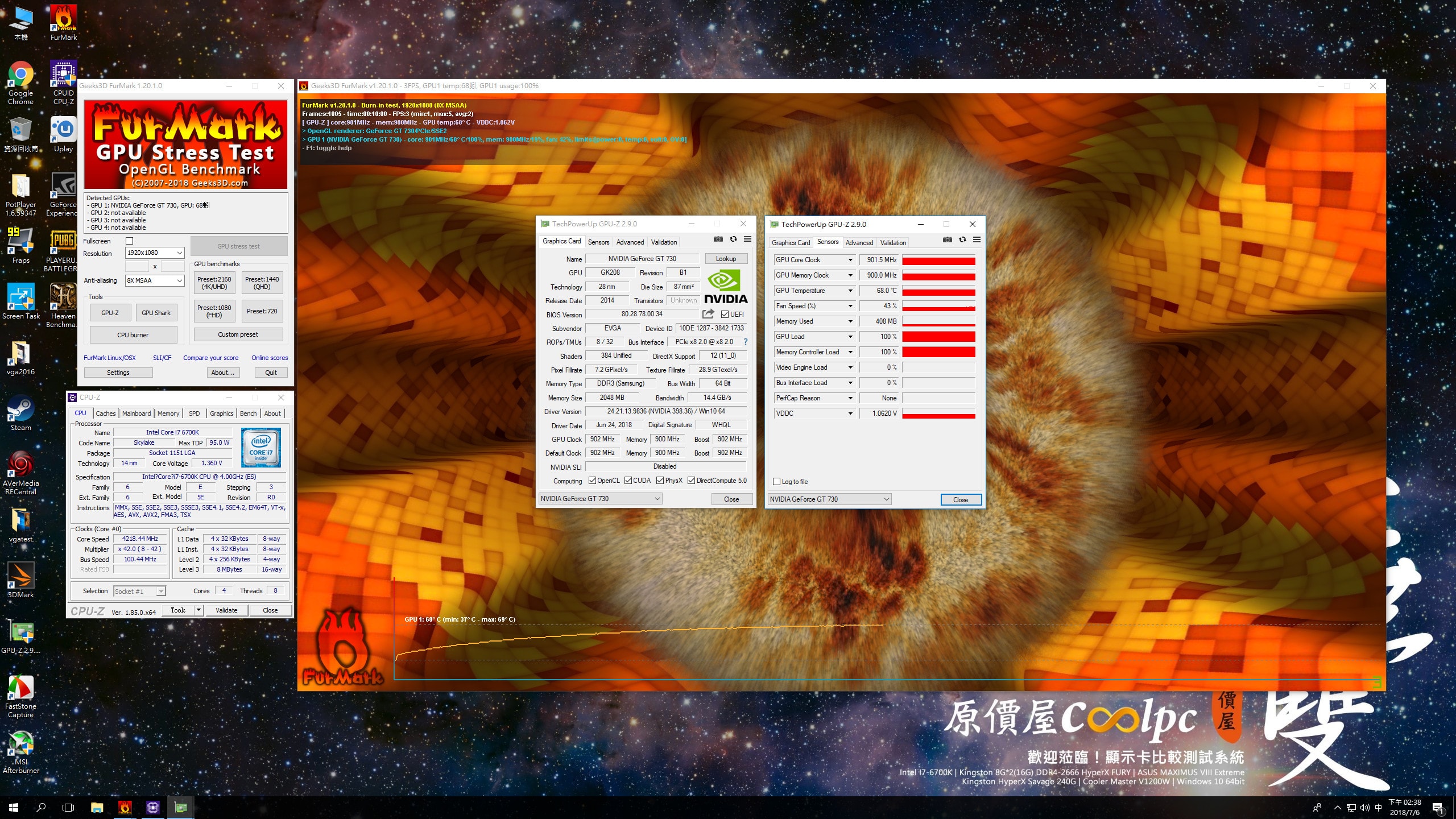Open Fan Speed sensor dropdown
1456x819 pixels.
click(x=850, y=306)
